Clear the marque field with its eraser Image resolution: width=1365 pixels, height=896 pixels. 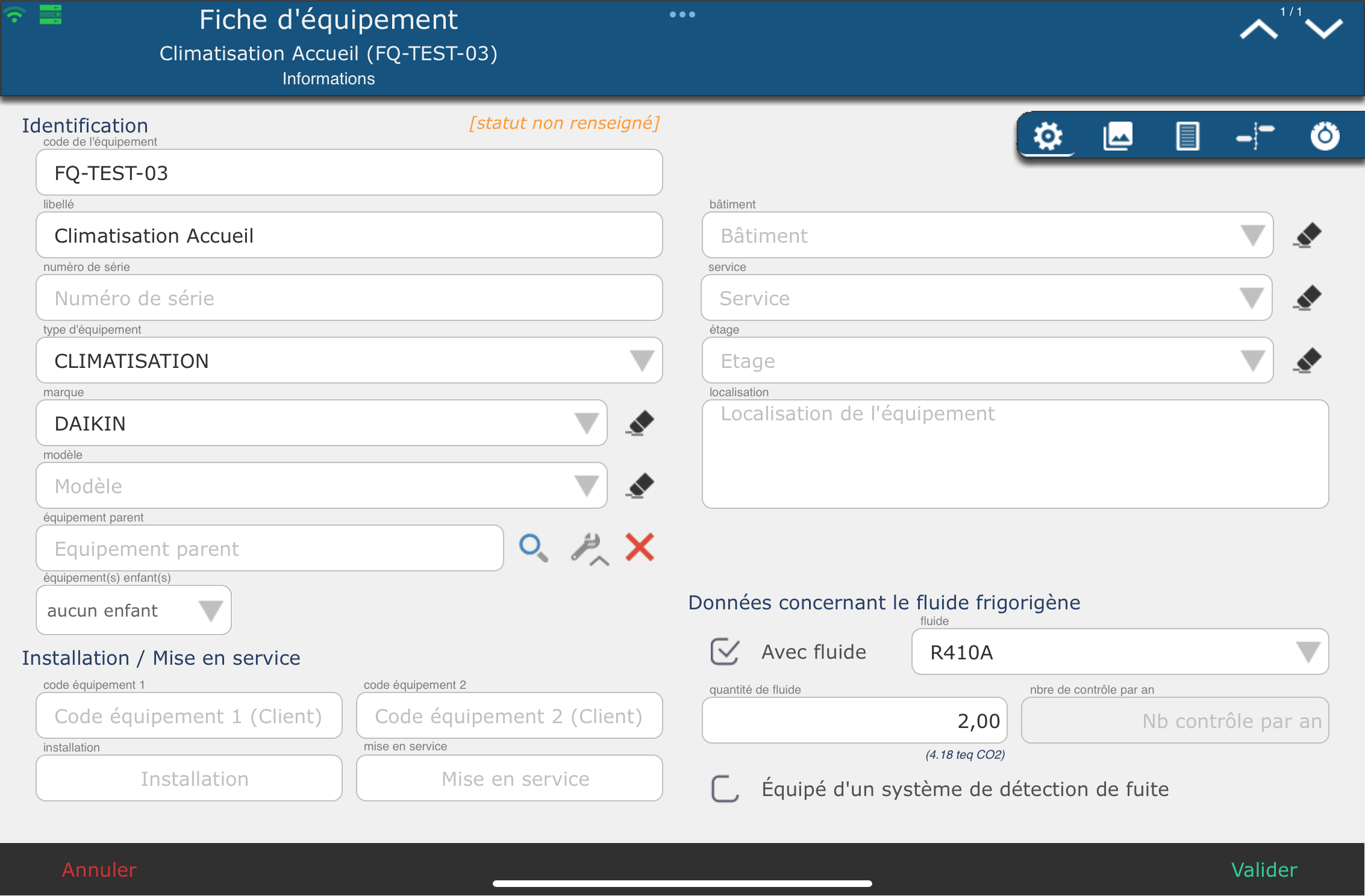(640, 423)
